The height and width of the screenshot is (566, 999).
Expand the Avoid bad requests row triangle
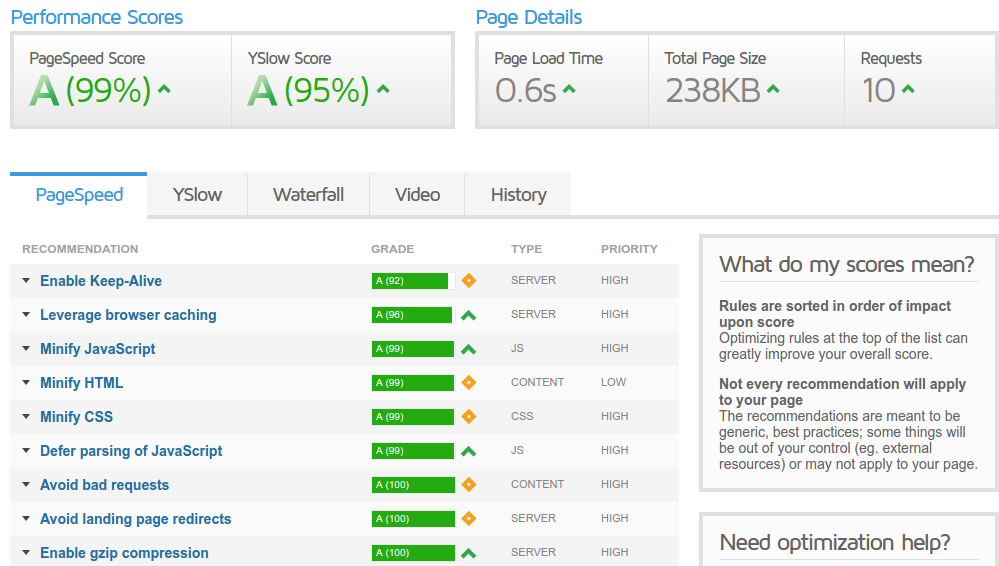[26, 484]
